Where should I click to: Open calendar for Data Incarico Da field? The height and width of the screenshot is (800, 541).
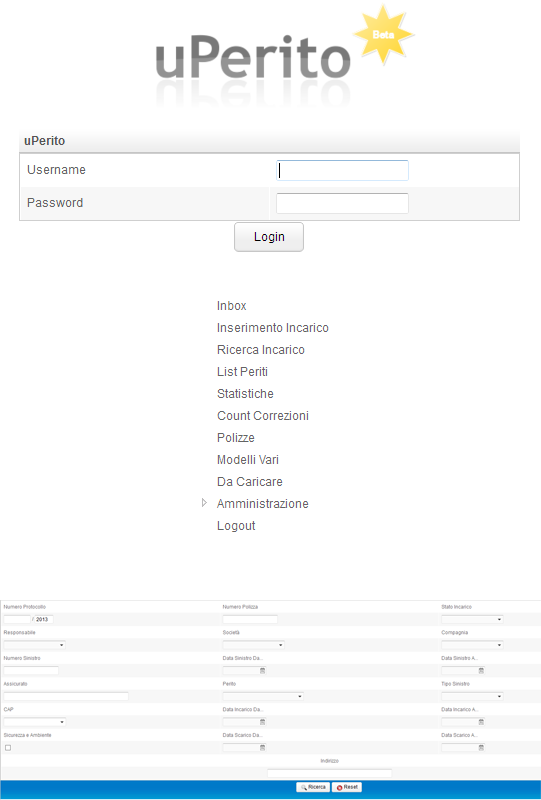263,722
